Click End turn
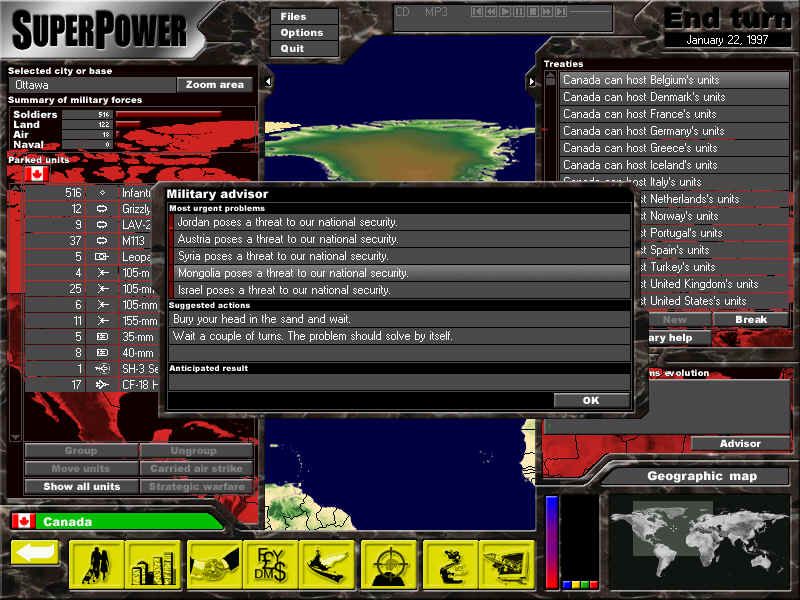The image size is (800, 600). click(x=730, y=18)
